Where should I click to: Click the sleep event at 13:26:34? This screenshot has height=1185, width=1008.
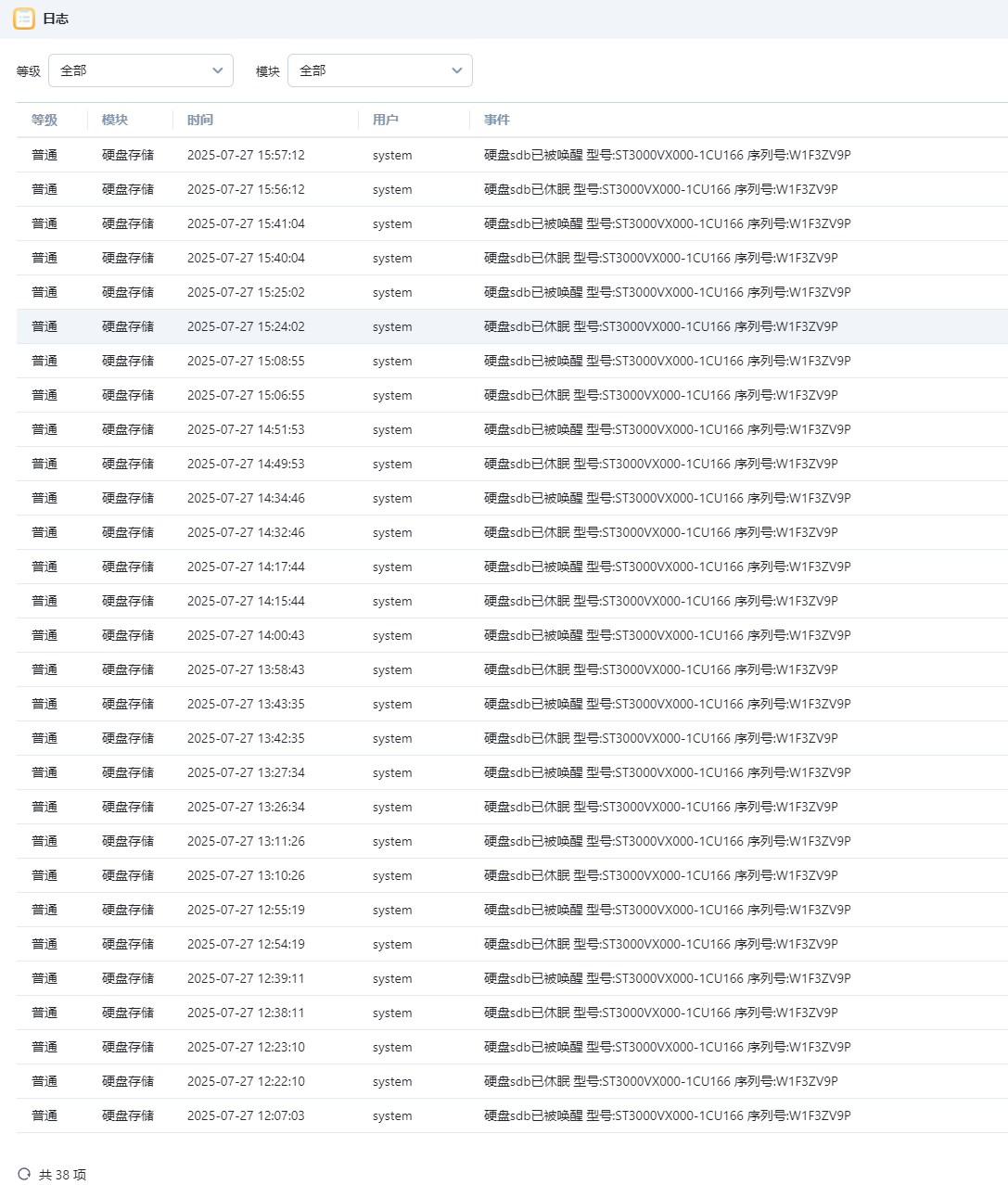point(661,807)
